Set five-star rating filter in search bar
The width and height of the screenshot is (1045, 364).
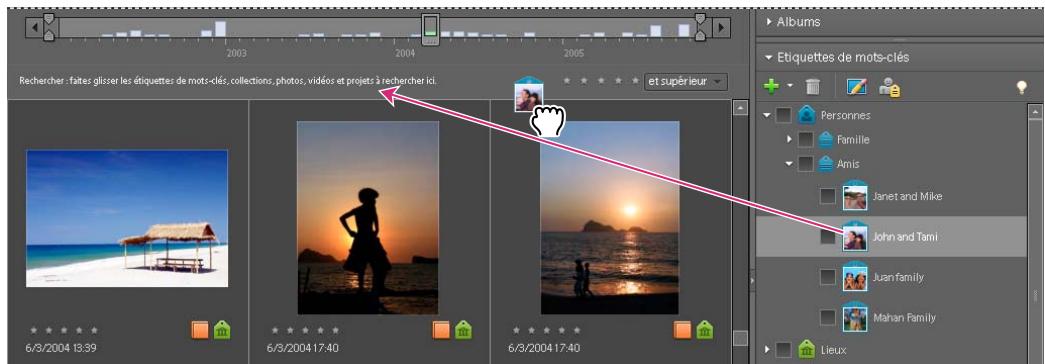[636, 81]
